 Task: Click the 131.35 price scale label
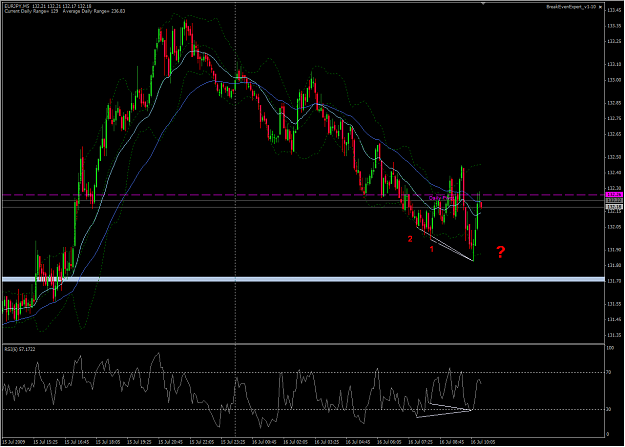pos(613,335)
